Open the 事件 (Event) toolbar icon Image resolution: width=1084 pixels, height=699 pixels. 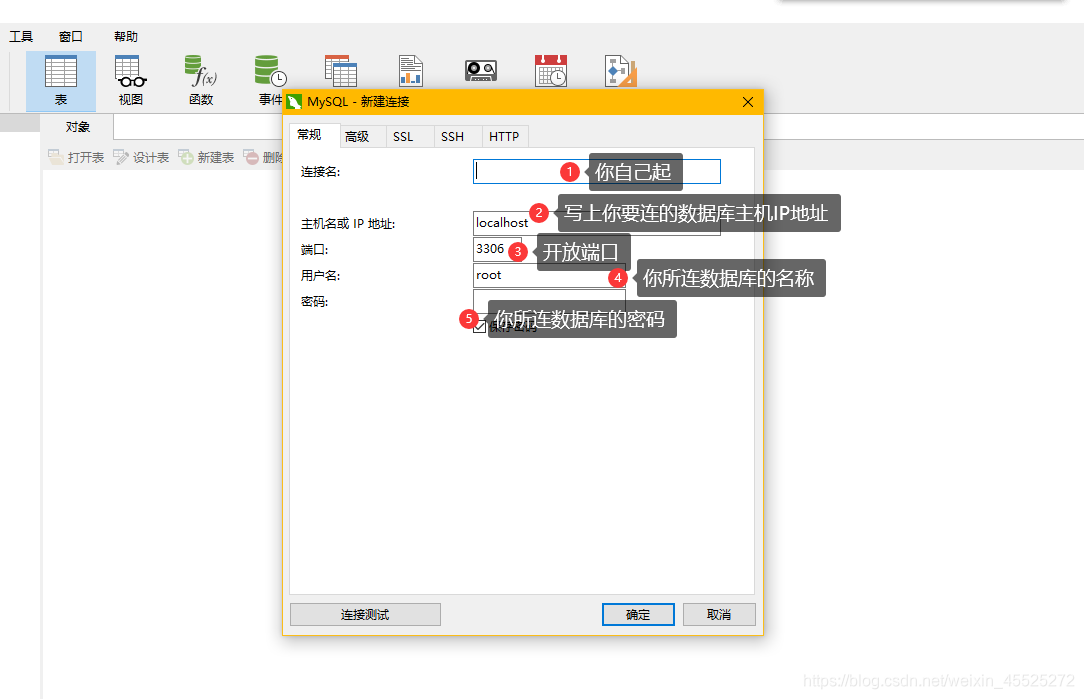click(x=270, y=81)
